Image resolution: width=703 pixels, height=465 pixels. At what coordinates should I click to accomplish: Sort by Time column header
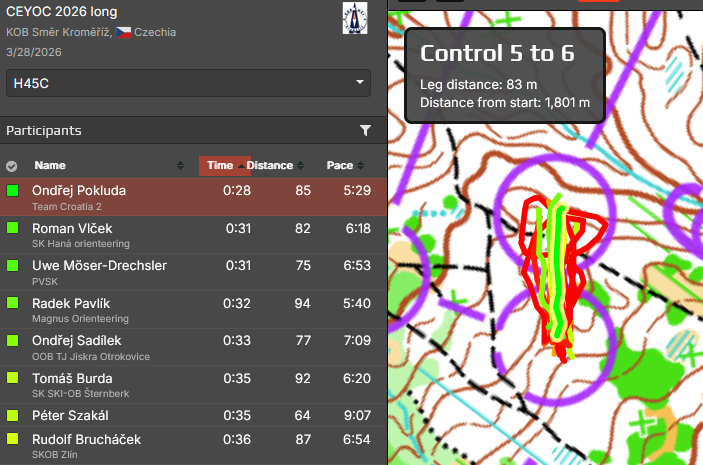pos(220,166)
